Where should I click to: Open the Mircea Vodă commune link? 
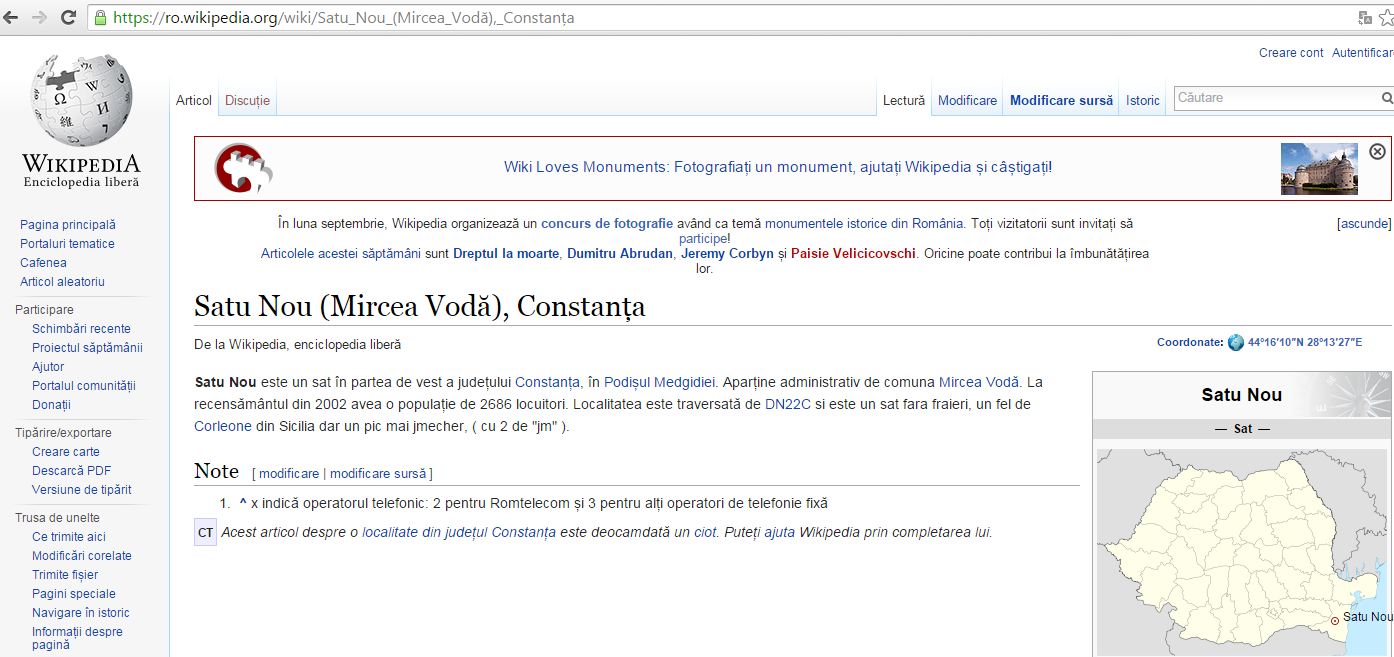pos(979,382)
